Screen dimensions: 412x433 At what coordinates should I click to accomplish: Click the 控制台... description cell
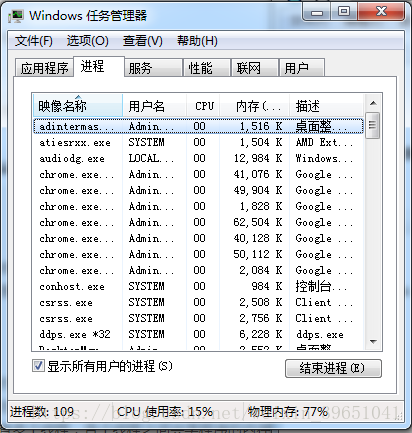point(321,286)
